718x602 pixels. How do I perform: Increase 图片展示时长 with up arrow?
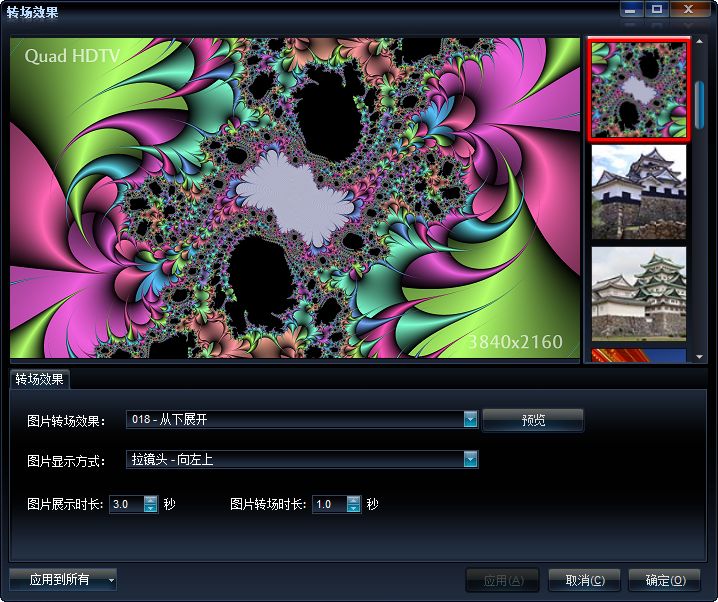(150, 500)
